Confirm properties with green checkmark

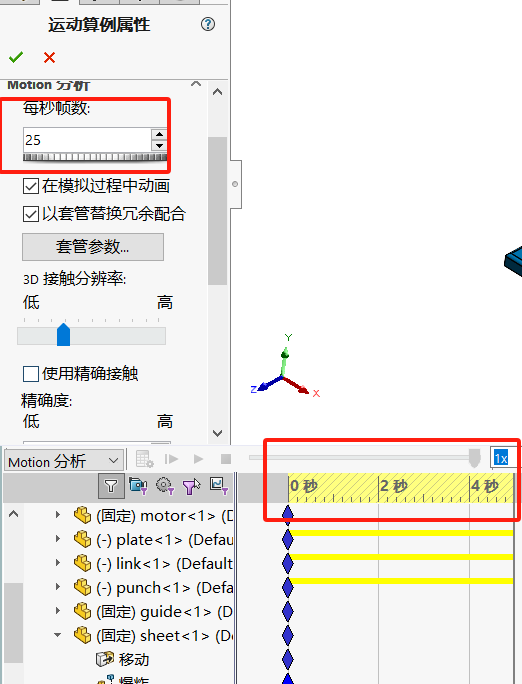point(16,57)
